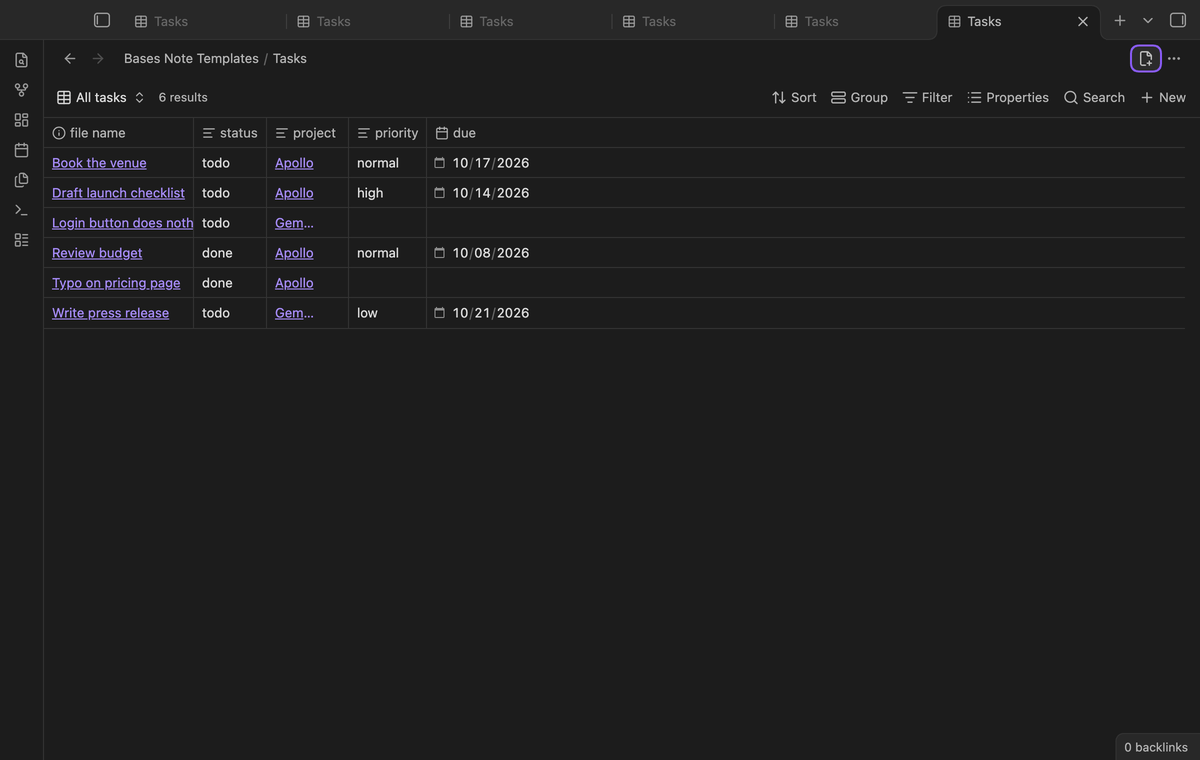
Task: Click the file name column header
Action: point(118,133)
